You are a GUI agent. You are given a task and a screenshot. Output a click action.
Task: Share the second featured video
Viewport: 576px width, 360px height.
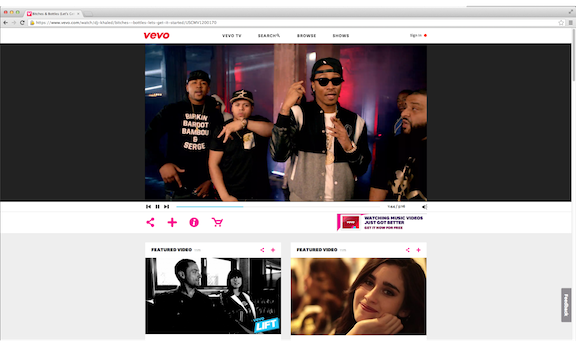click(408, 250)
